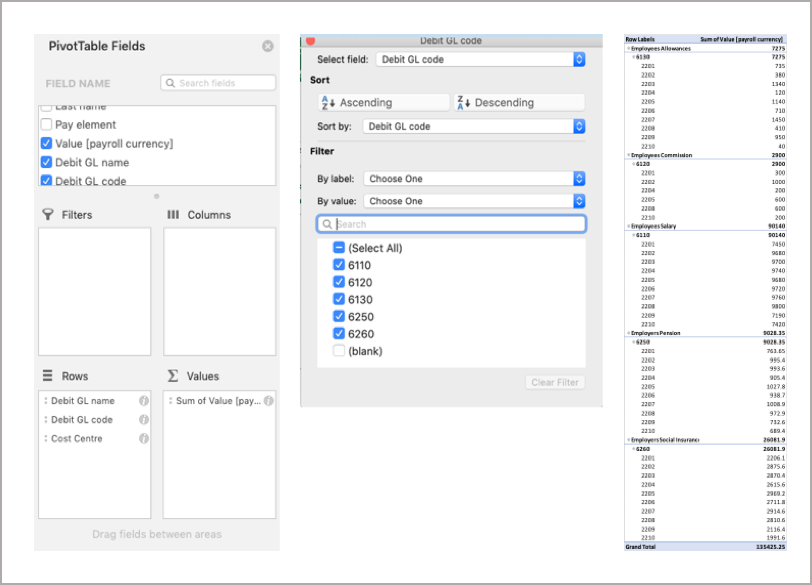Image resolution: width=812 pixels, height=585 pixels.
Task: Open info icon for Cost Centre row
Action: [x=144, y=439]
